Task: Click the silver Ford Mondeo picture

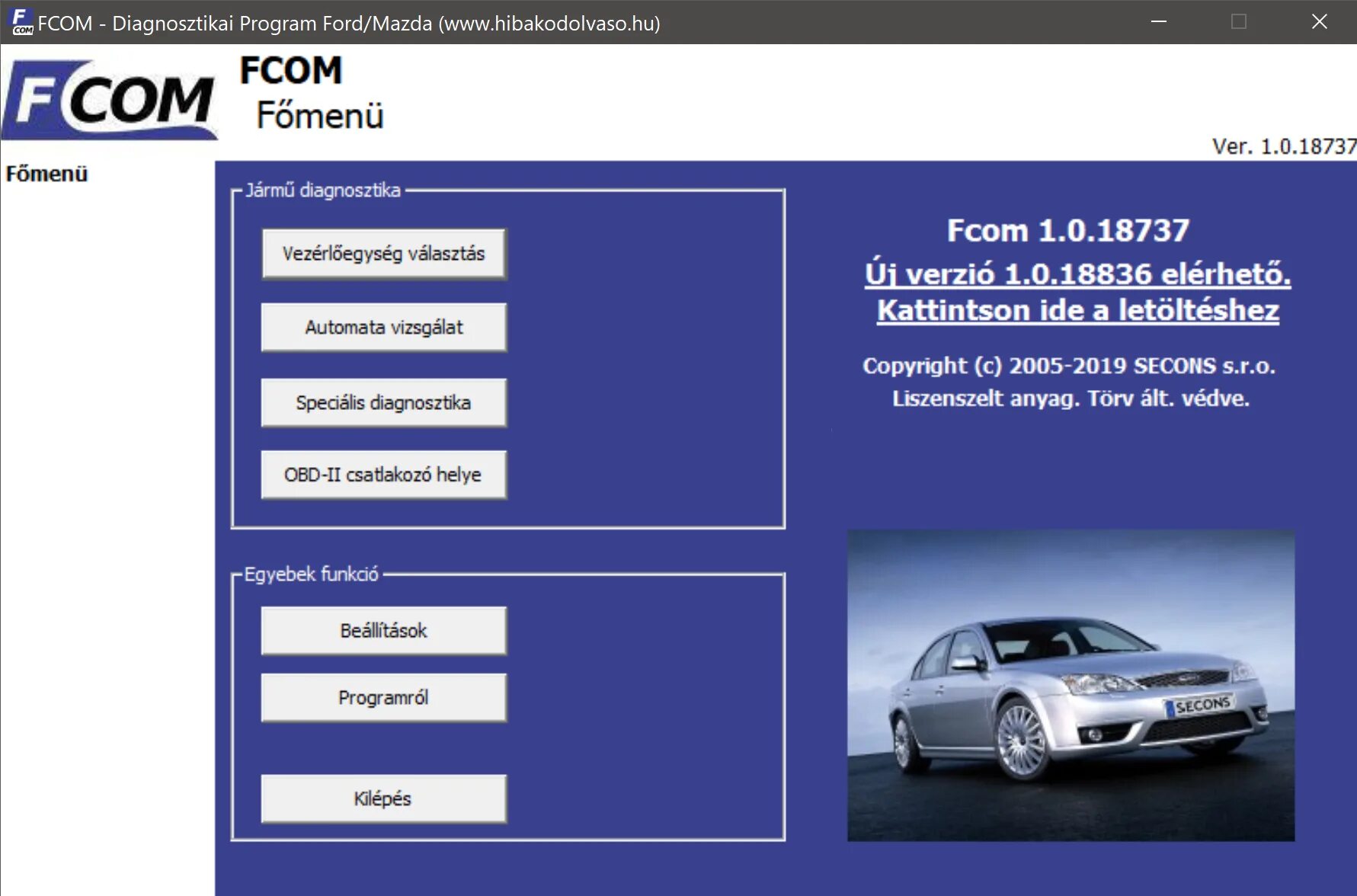Action: 1071,686
